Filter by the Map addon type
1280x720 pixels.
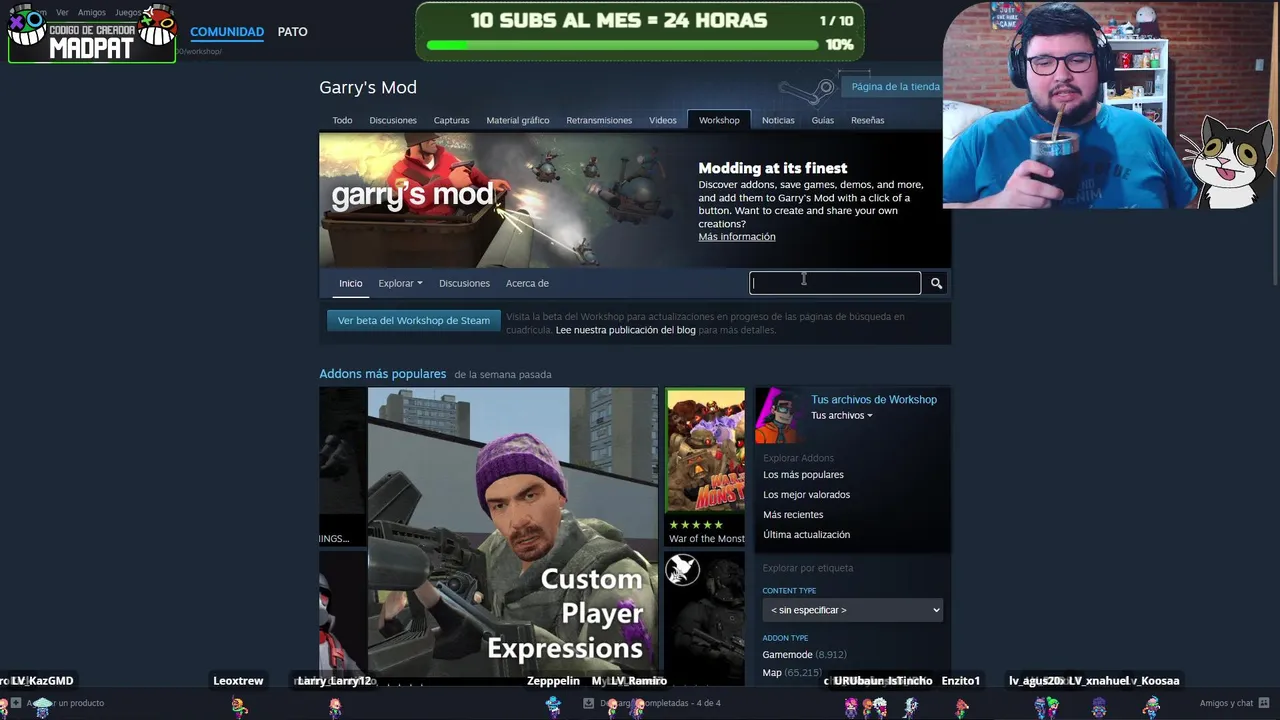coord(772,673)
